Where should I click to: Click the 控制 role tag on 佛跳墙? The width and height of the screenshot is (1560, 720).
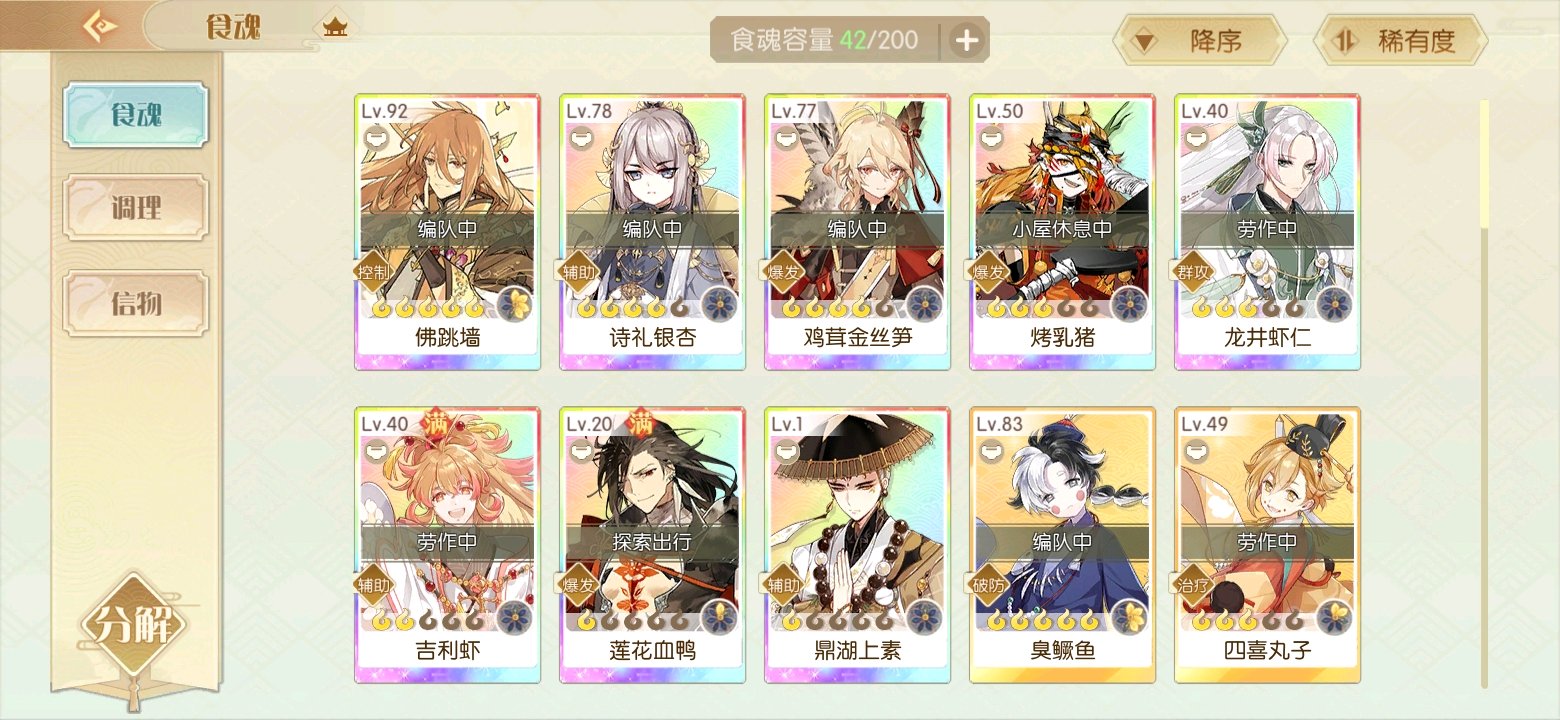pos(375,271)
